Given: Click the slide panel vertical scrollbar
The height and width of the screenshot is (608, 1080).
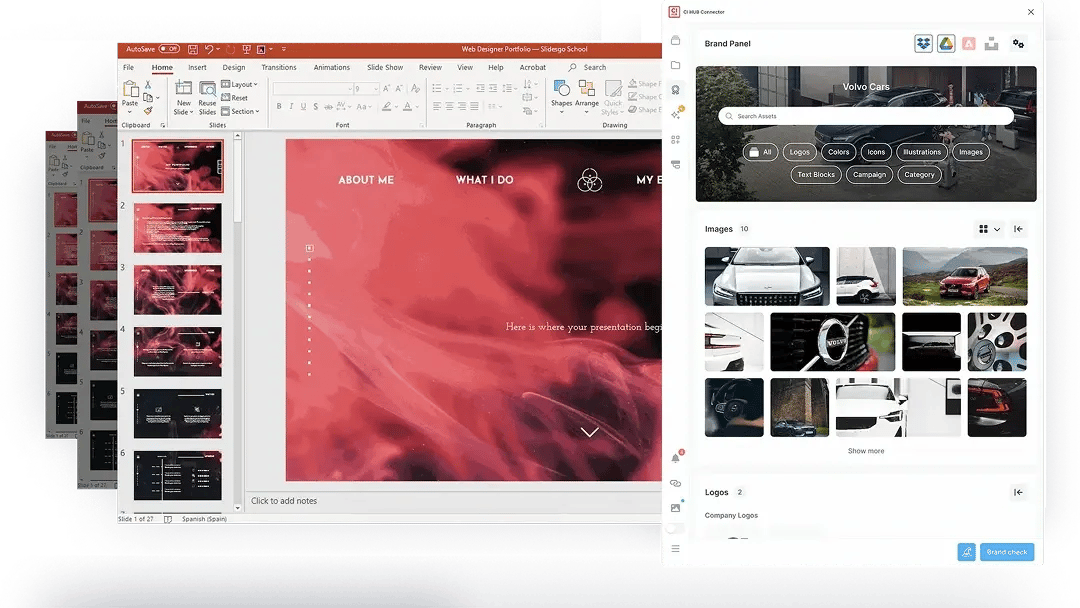Looking at the screenshot, I should click(238, 182).
